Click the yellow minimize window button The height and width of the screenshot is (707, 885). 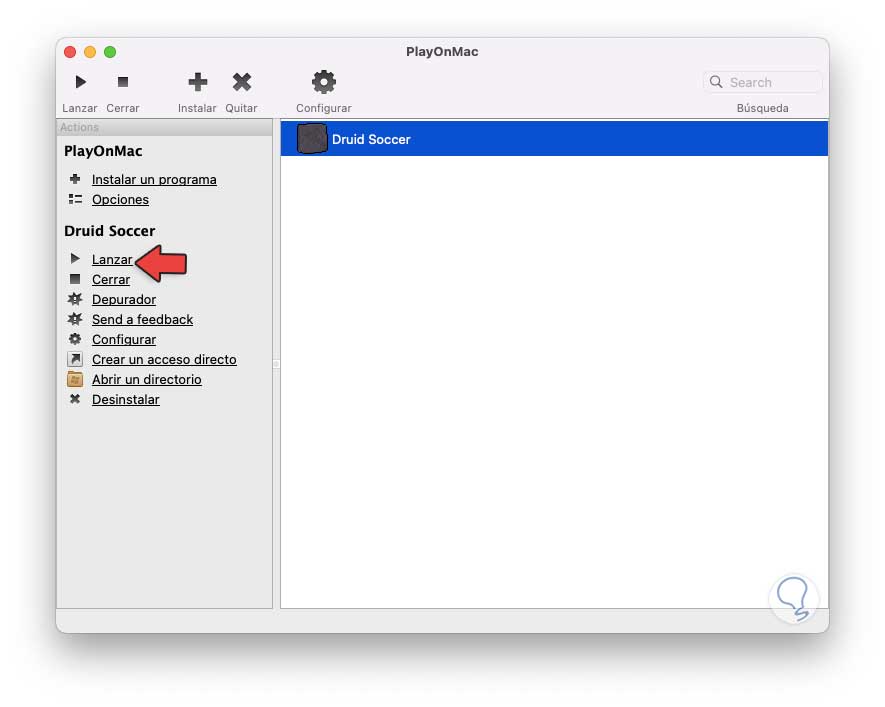click(90, 52)
